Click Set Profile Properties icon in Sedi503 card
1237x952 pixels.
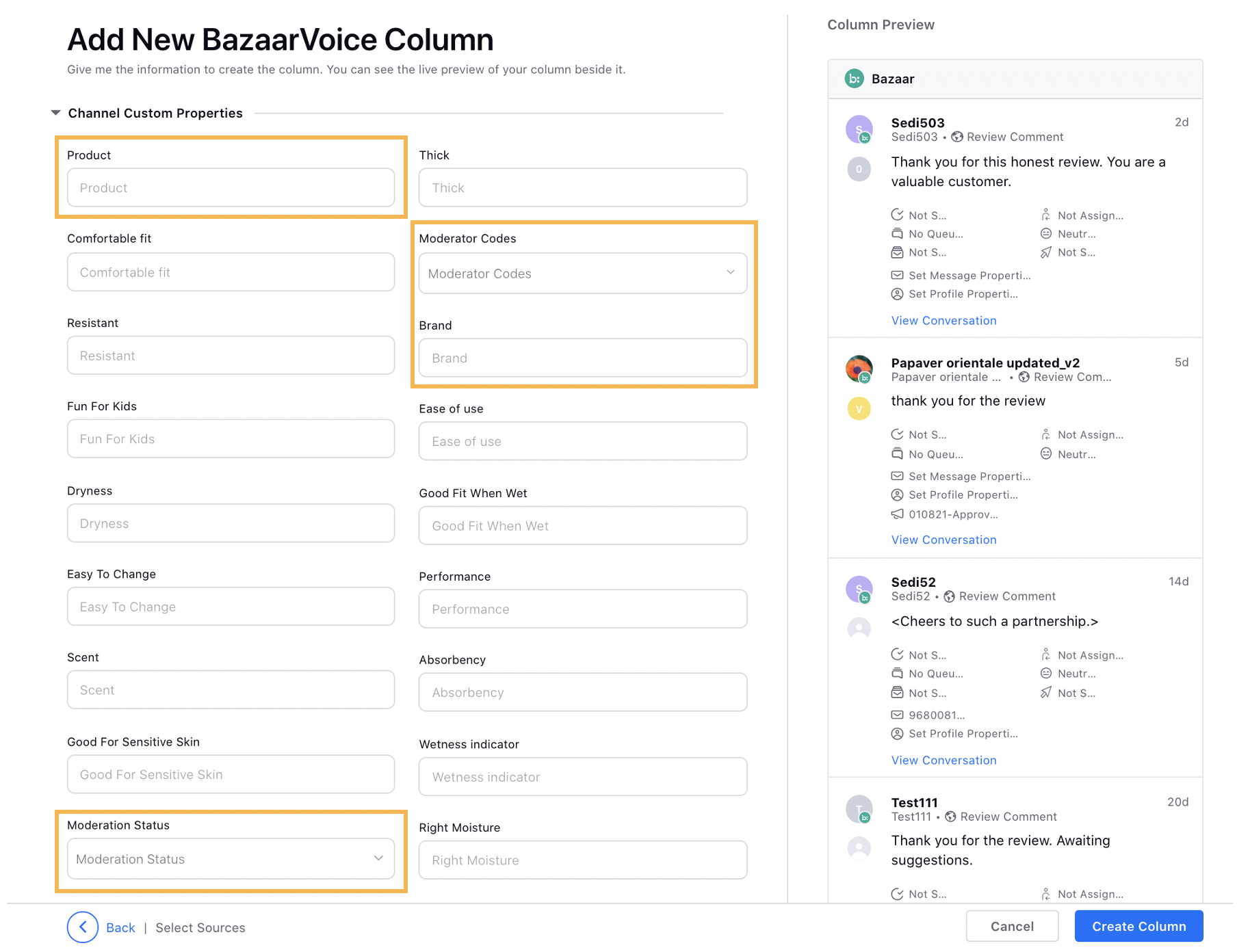(x=898, y=294)
